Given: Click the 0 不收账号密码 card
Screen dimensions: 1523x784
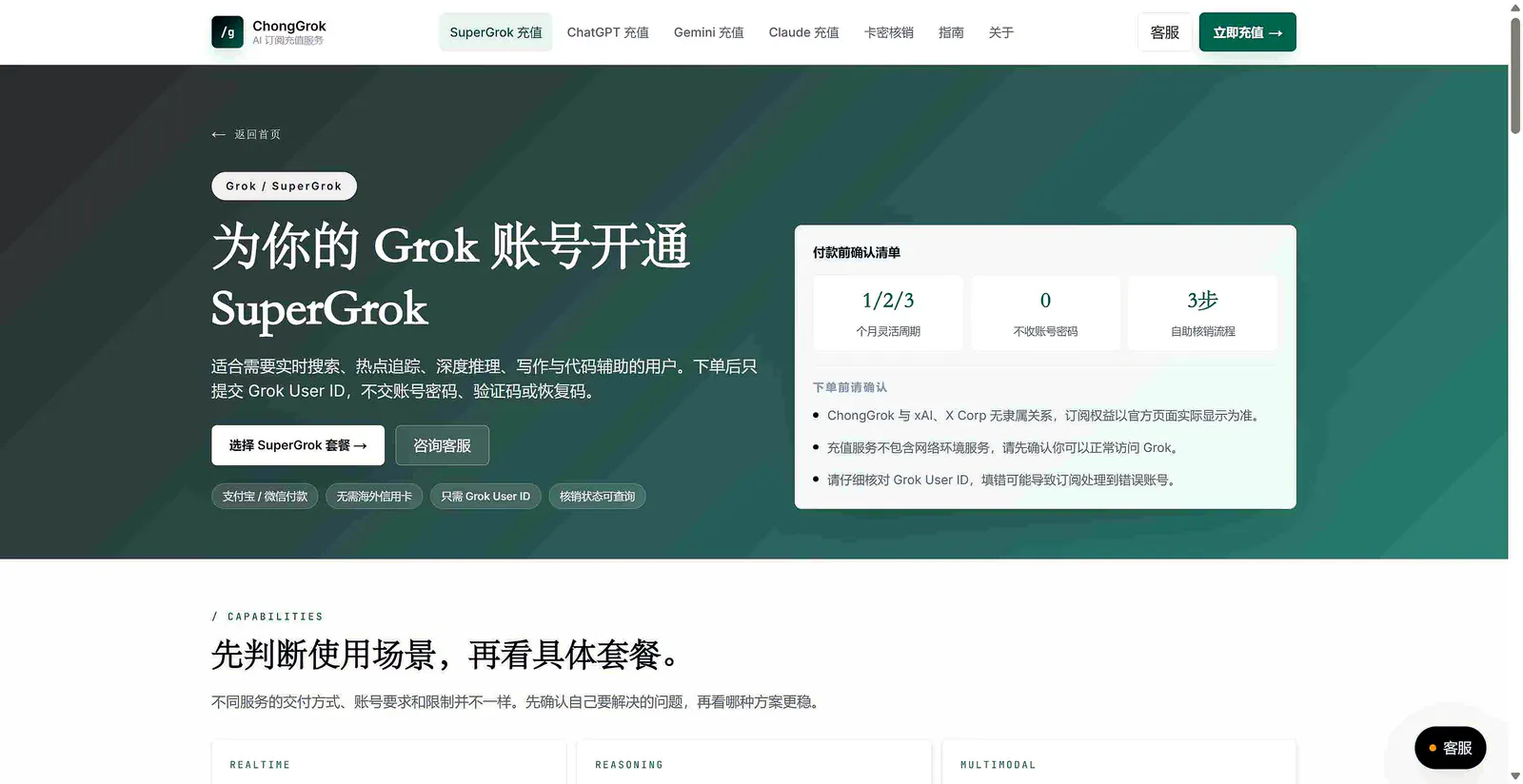Looking at the screenshot, I should 1045,313.
